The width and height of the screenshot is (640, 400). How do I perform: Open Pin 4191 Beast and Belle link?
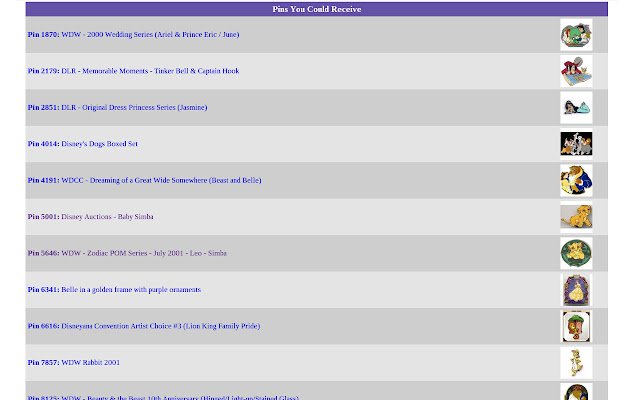coord(144,180)
